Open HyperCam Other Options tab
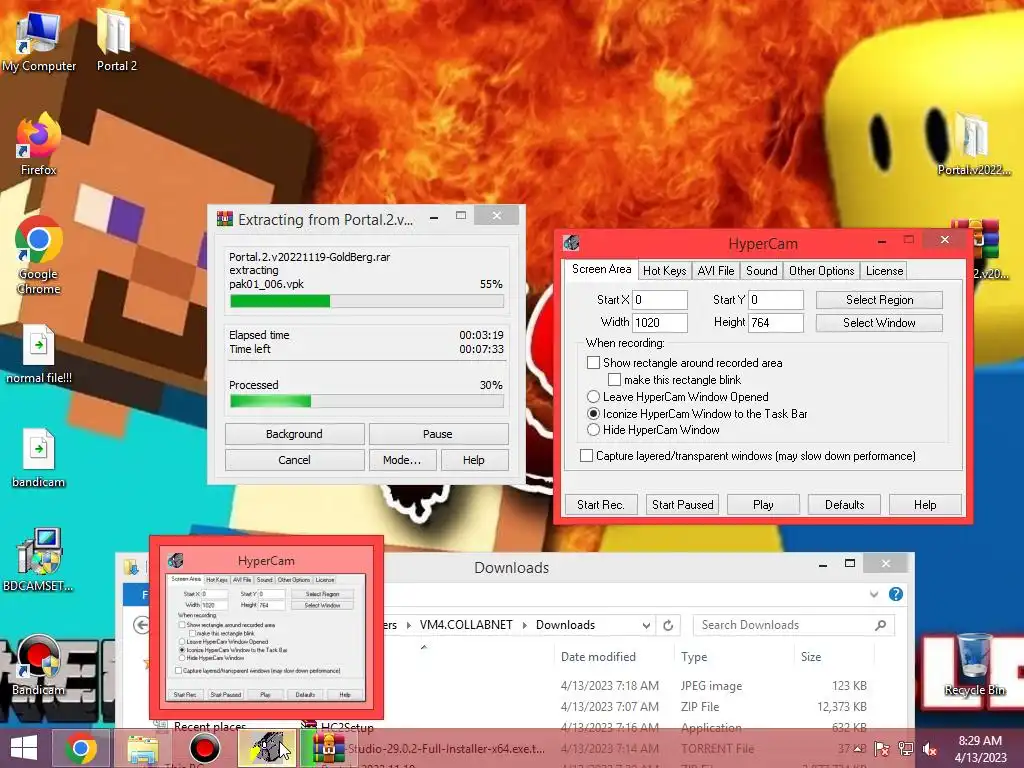The height and width of the screenshot is (768, 1024). coord(822,270)
